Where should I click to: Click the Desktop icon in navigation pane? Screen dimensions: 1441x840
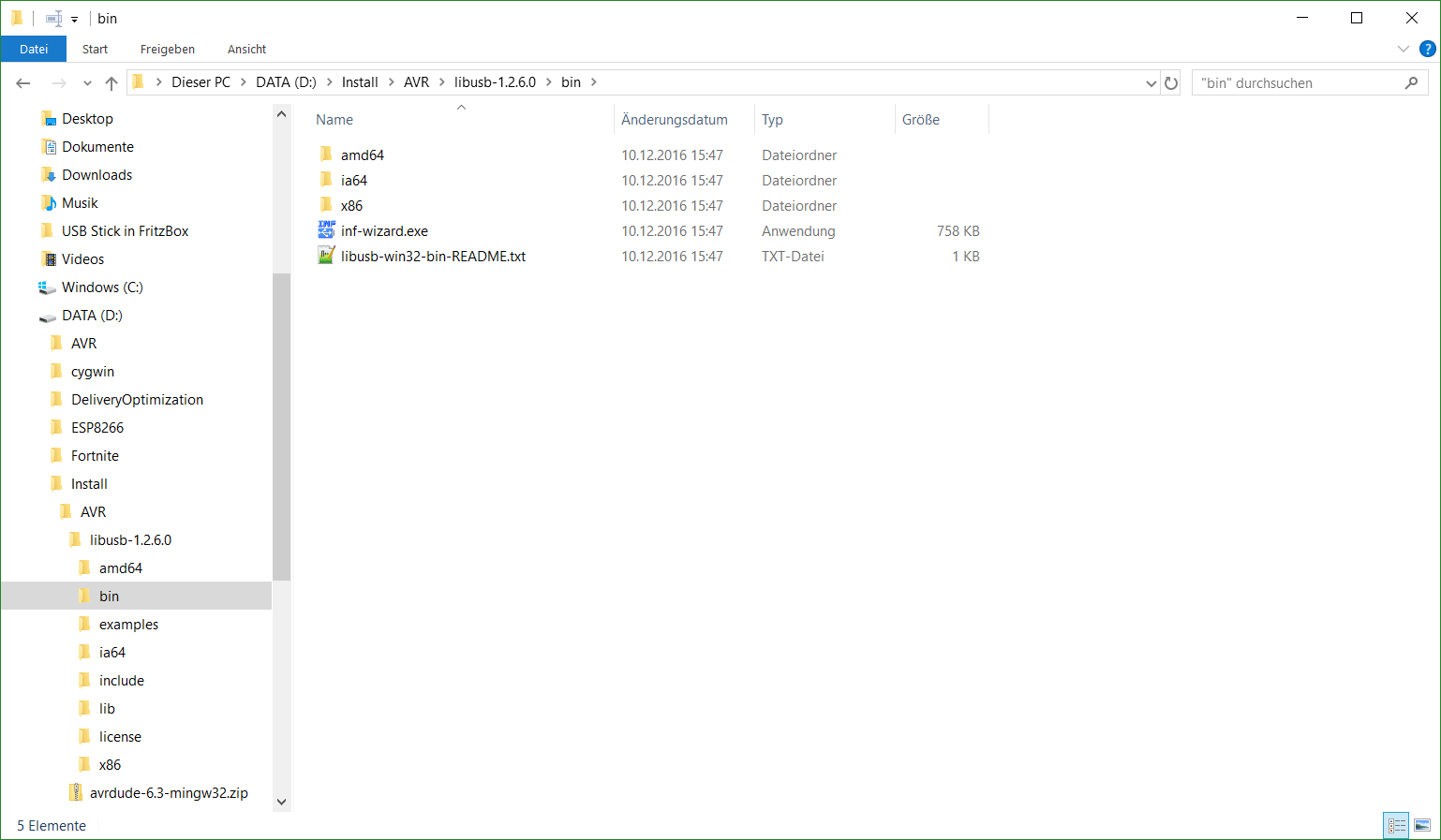(49, 118)
